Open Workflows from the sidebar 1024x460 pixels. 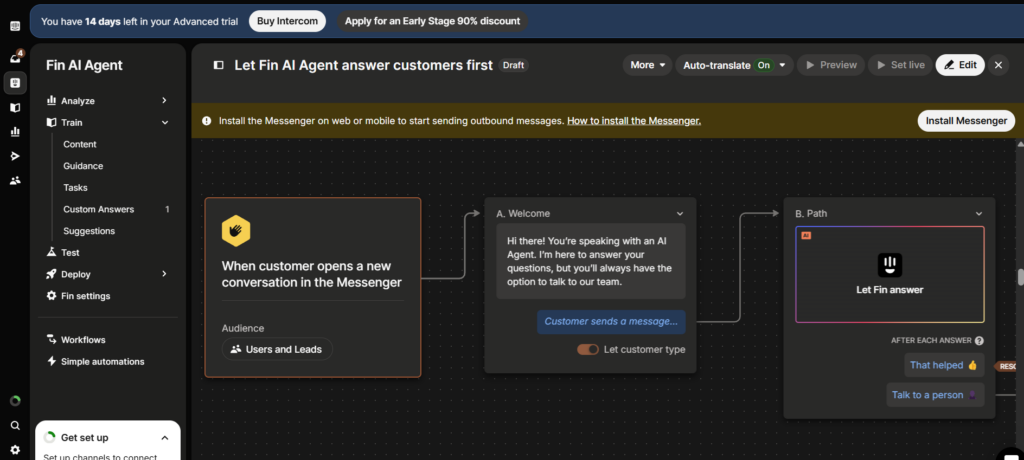coord(83,340)
